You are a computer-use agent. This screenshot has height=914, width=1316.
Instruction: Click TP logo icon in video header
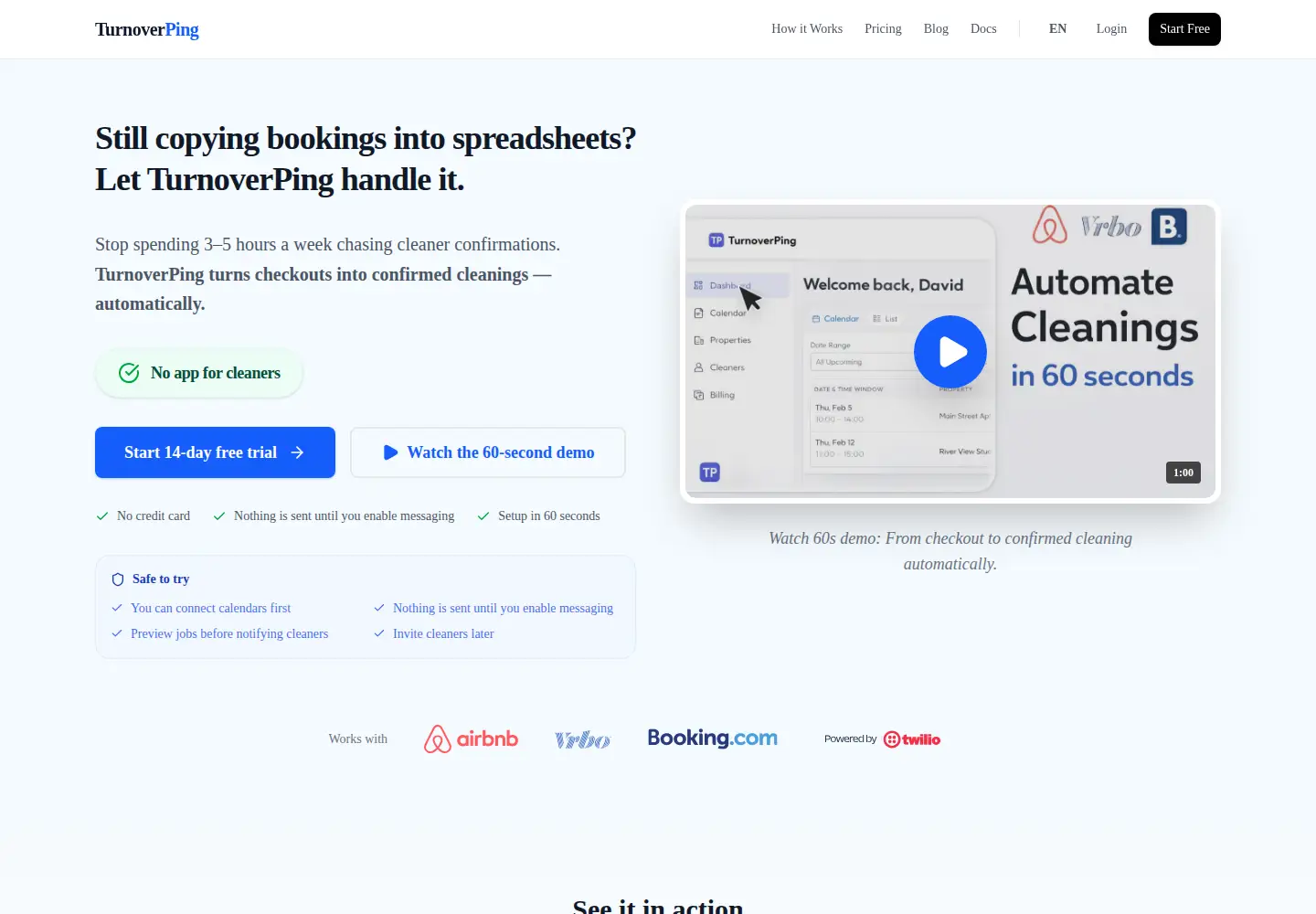coord(716,240)
